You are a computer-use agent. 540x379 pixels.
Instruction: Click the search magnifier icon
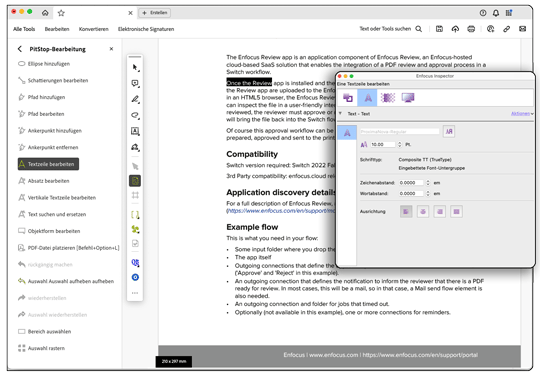click(x=418, y=29)
